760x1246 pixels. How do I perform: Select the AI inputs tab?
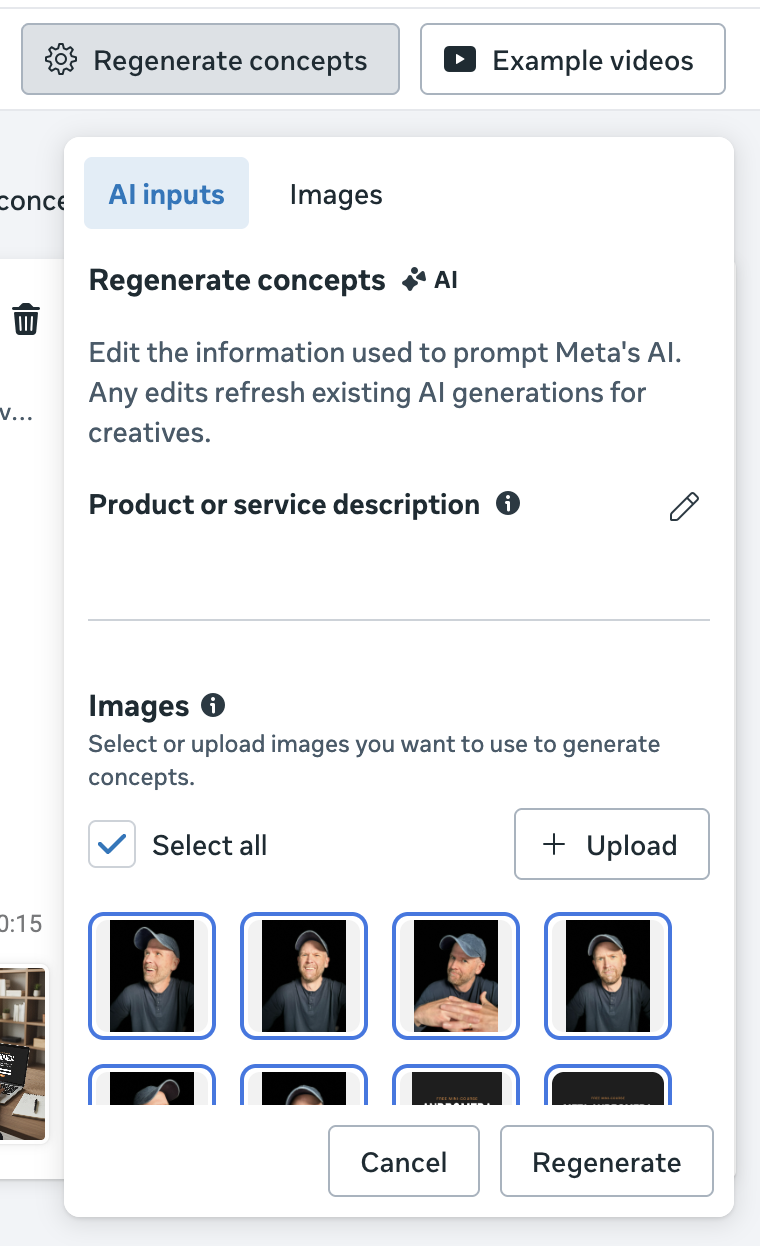pos(166,194)
